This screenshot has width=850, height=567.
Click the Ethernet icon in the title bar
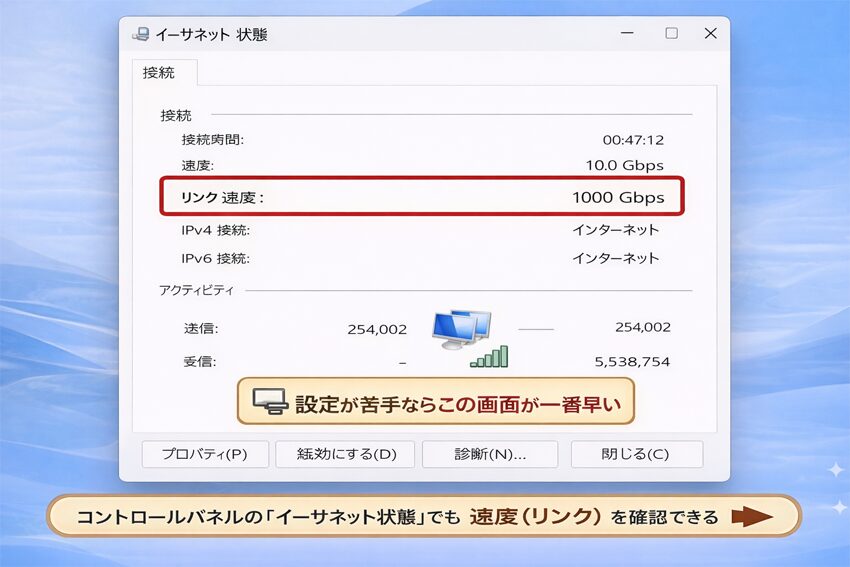coord(141,34)
